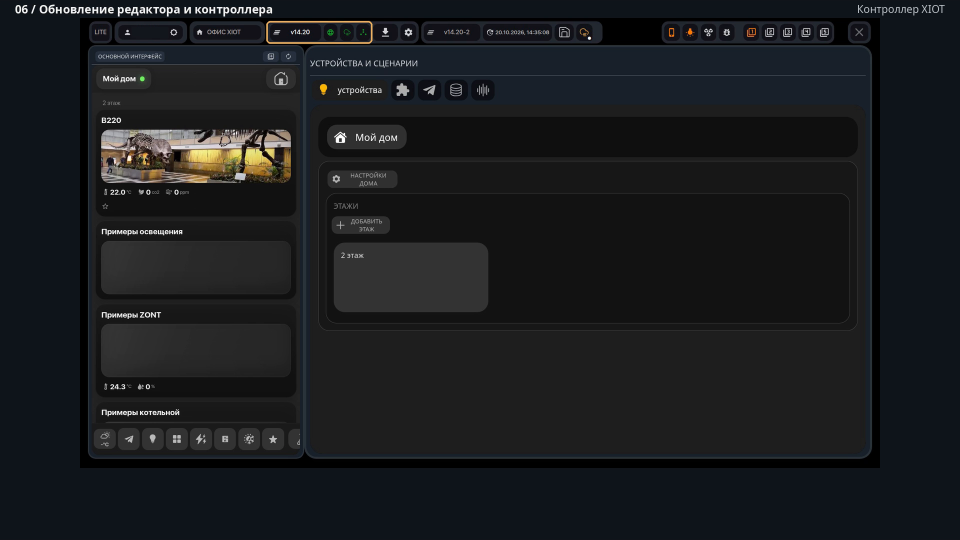Open the B220 room photo thumbnail

pos(196,156)
